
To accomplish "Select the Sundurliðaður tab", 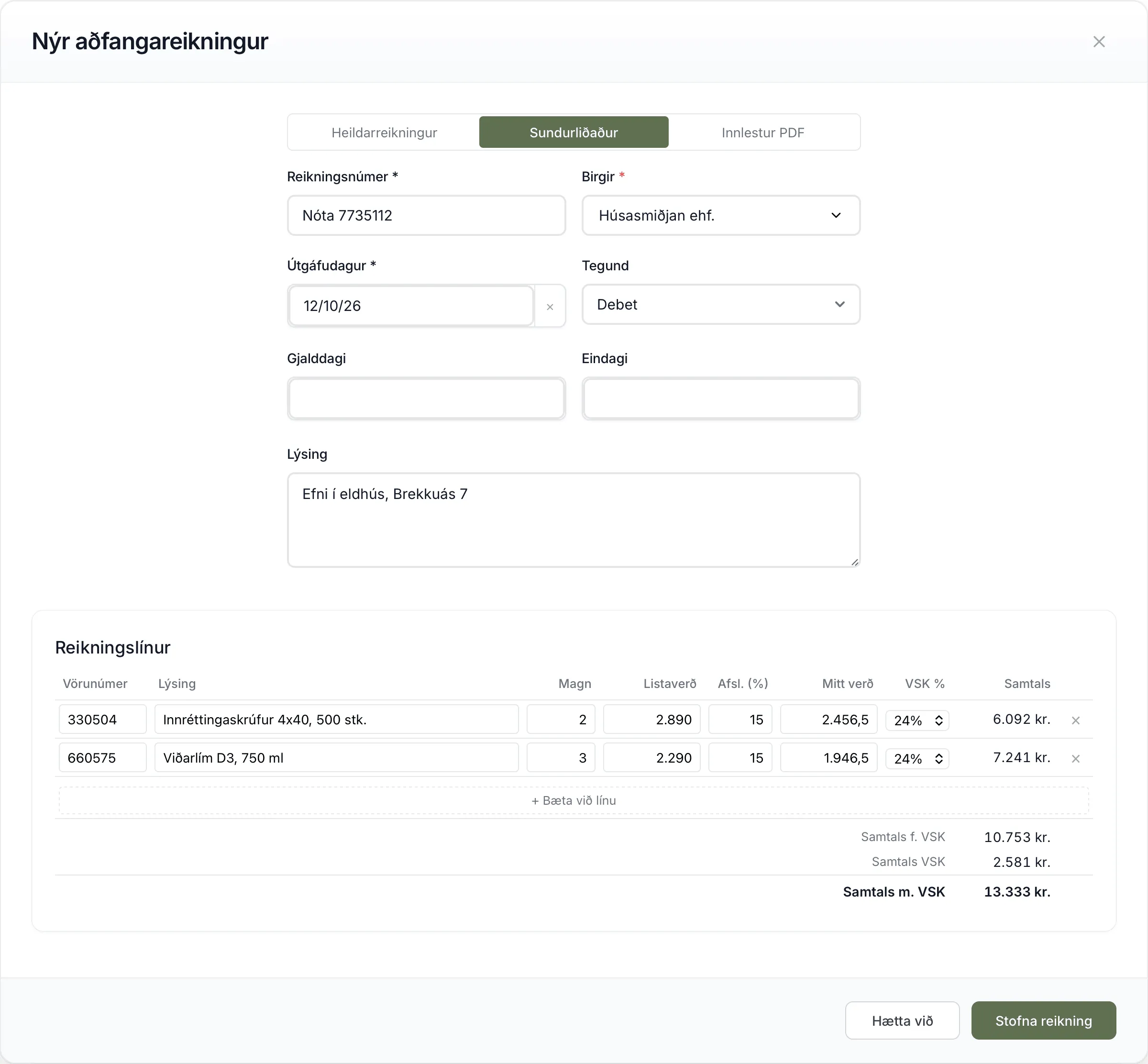I will (574, 133).
